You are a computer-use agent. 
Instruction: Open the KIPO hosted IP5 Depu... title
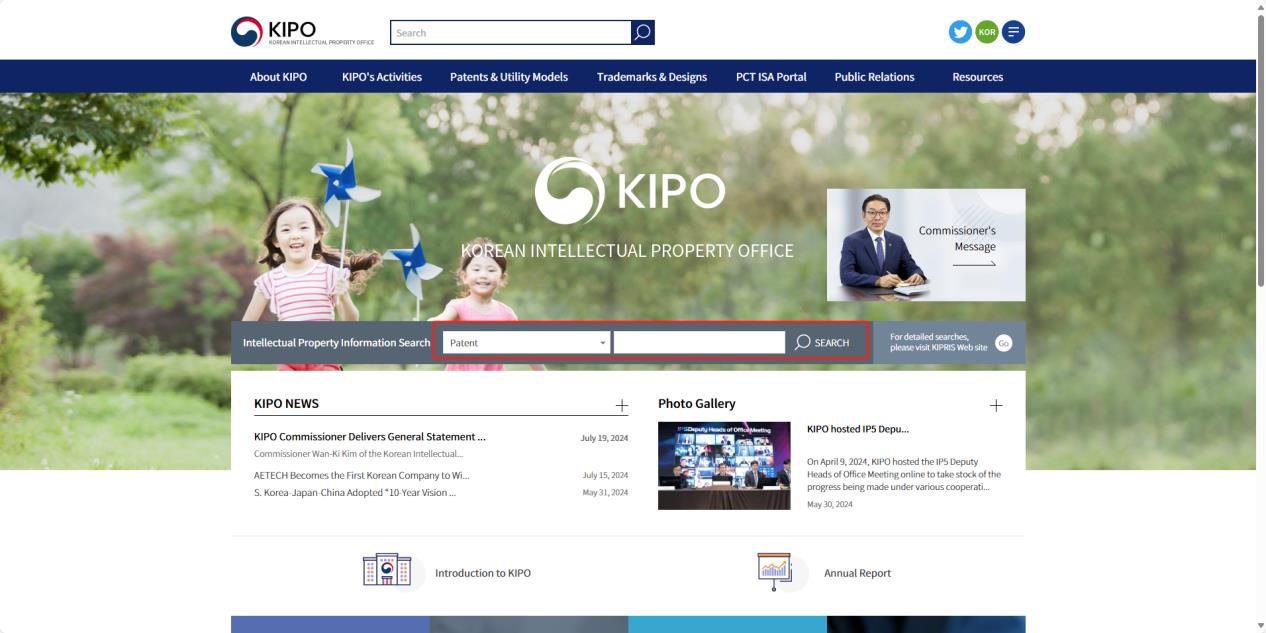(858, 429)
